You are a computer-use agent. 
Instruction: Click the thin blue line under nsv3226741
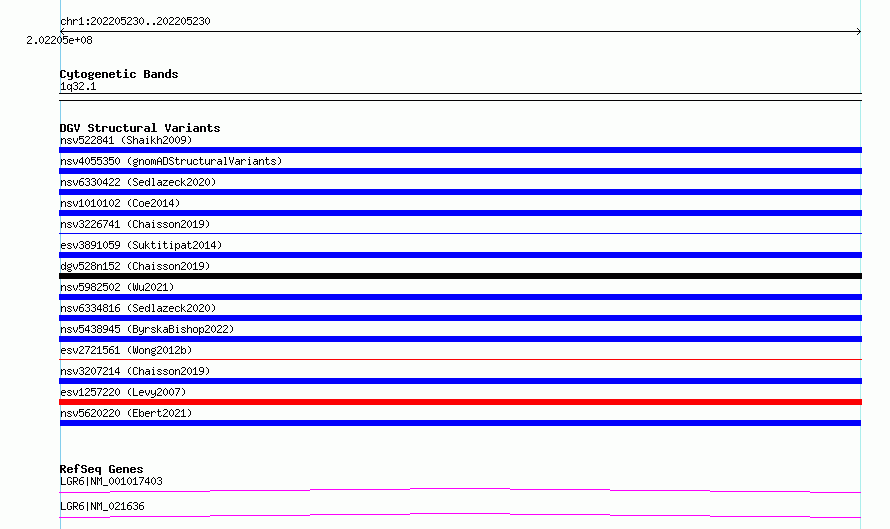pos(460,233)
